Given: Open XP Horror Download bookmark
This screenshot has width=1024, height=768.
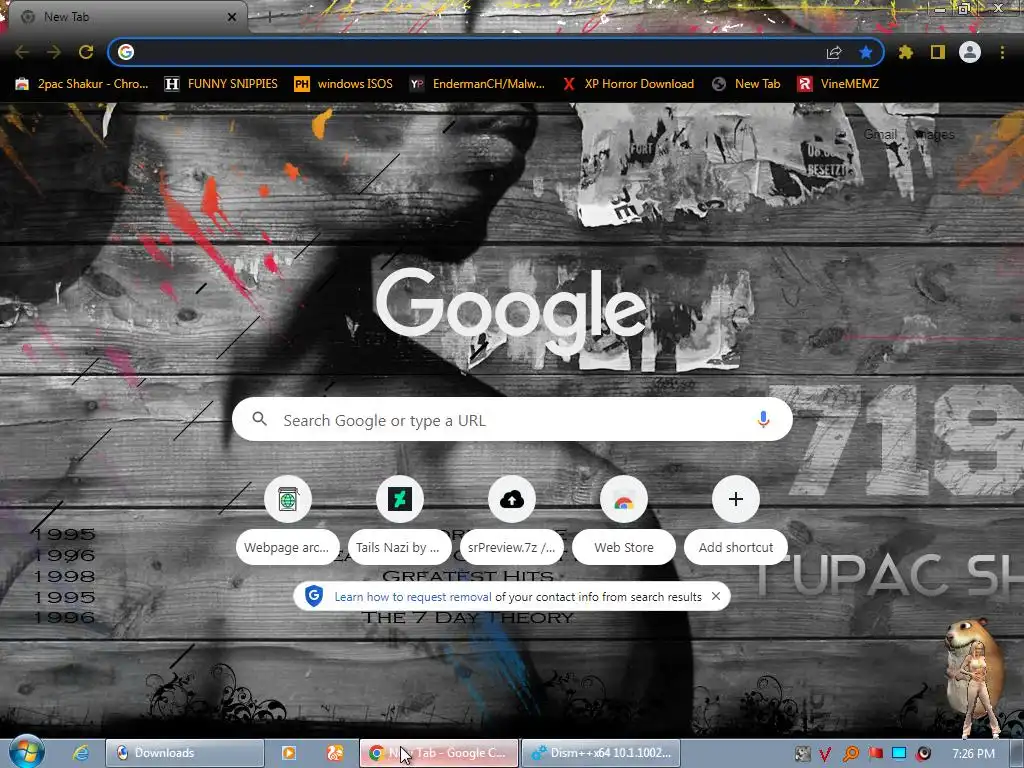Looking at the screenshot, I should pos(628,84).
